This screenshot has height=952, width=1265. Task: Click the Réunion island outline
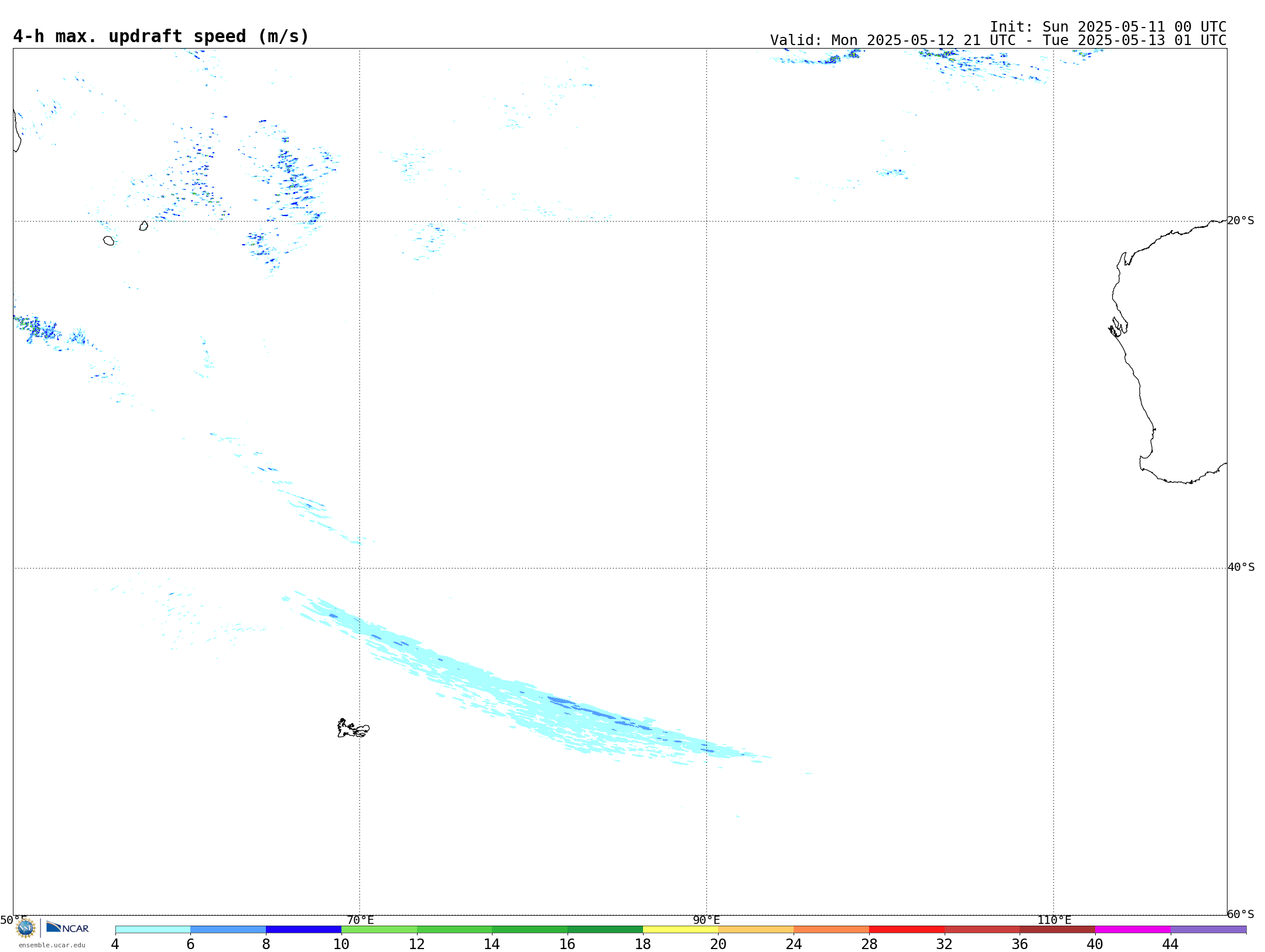108,241
